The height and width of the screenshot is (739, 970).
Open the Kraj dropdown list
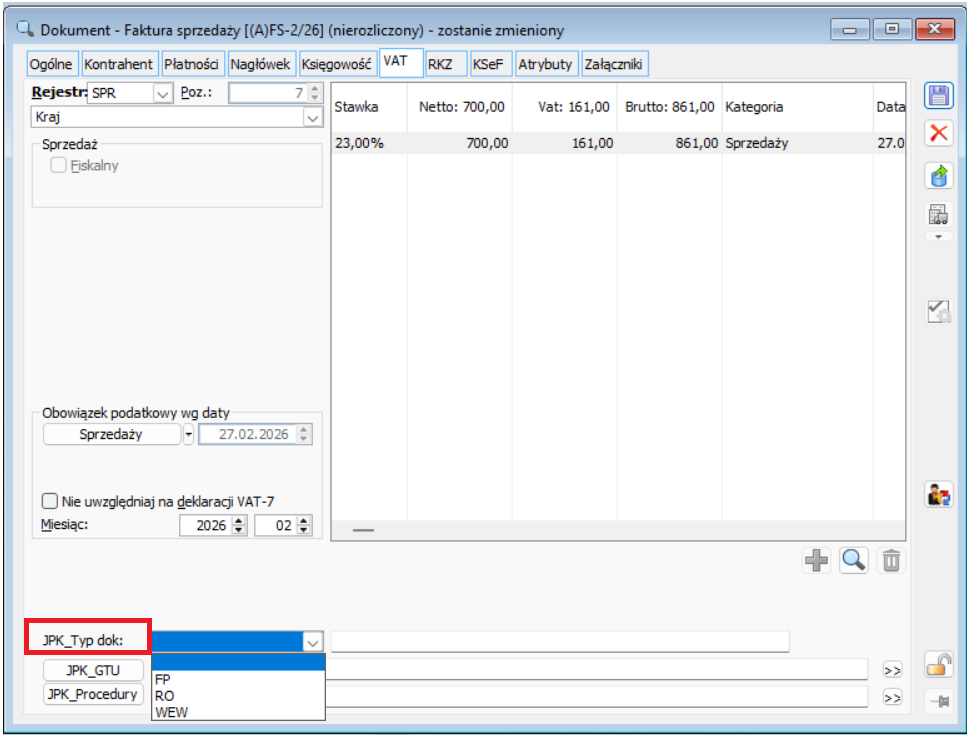(312, 118)
